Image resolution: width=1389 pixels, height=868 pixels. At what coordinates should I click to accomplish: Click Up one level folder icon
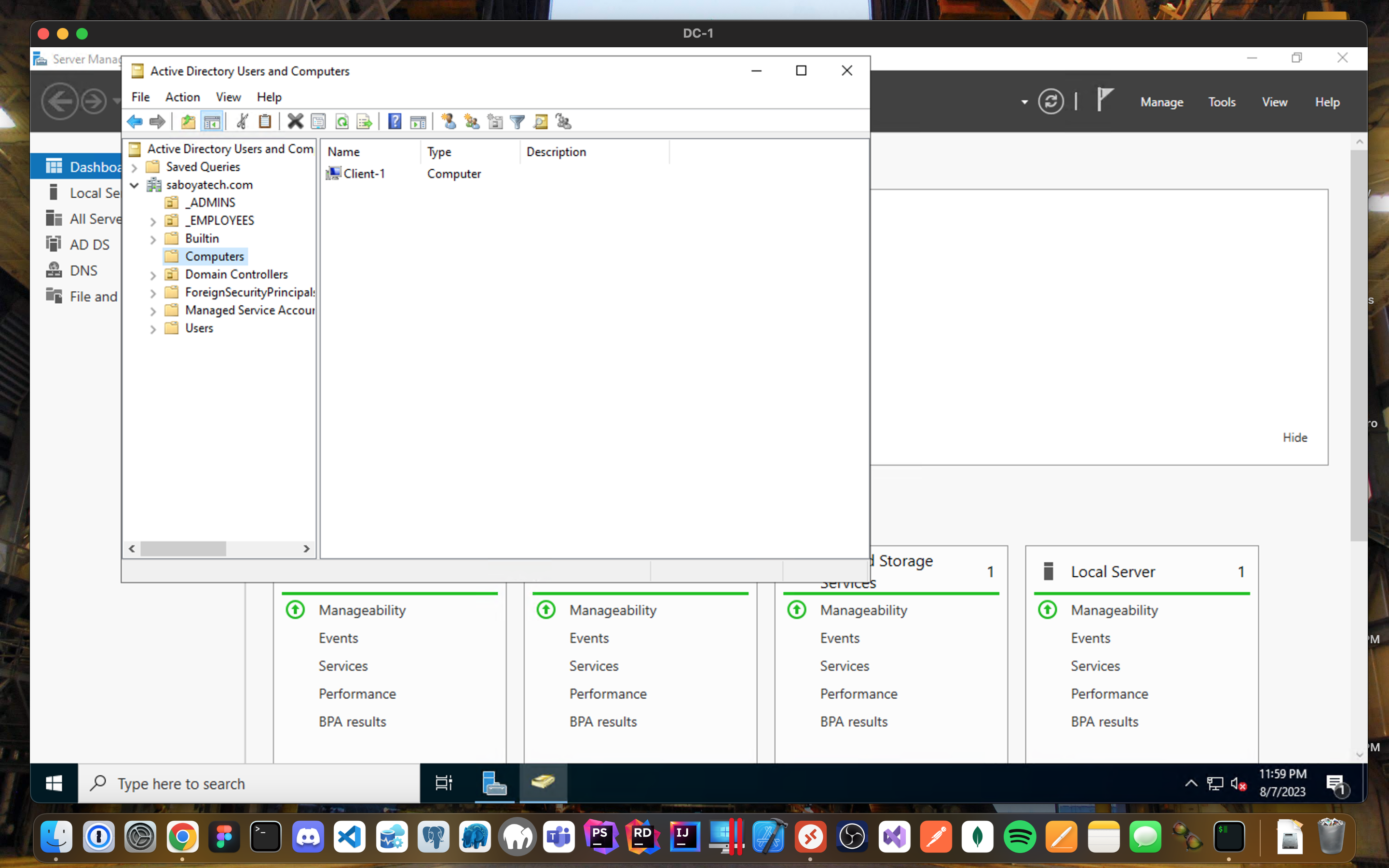pyautogui.click(x=188, y=121)
